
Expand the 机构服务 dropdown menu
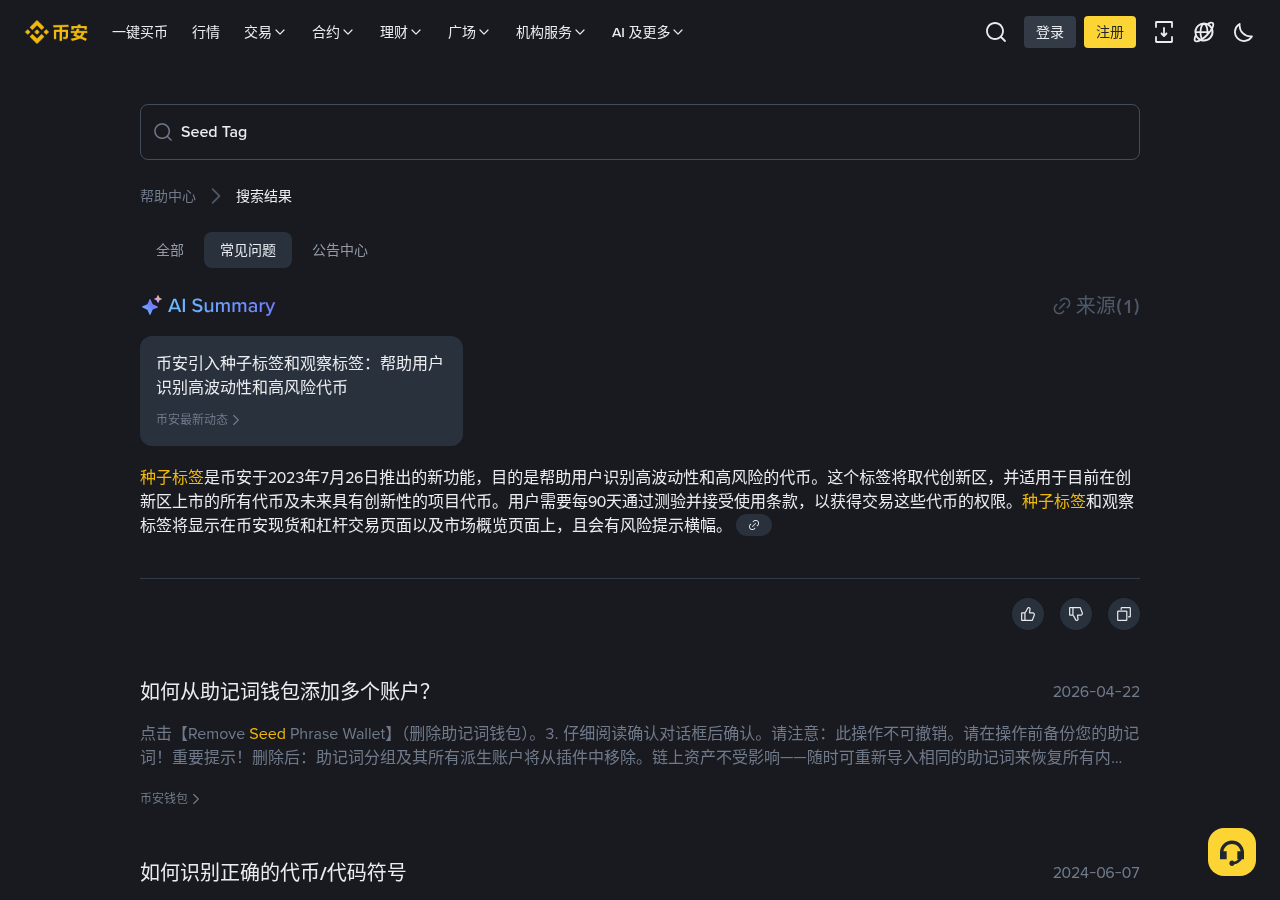551,32
